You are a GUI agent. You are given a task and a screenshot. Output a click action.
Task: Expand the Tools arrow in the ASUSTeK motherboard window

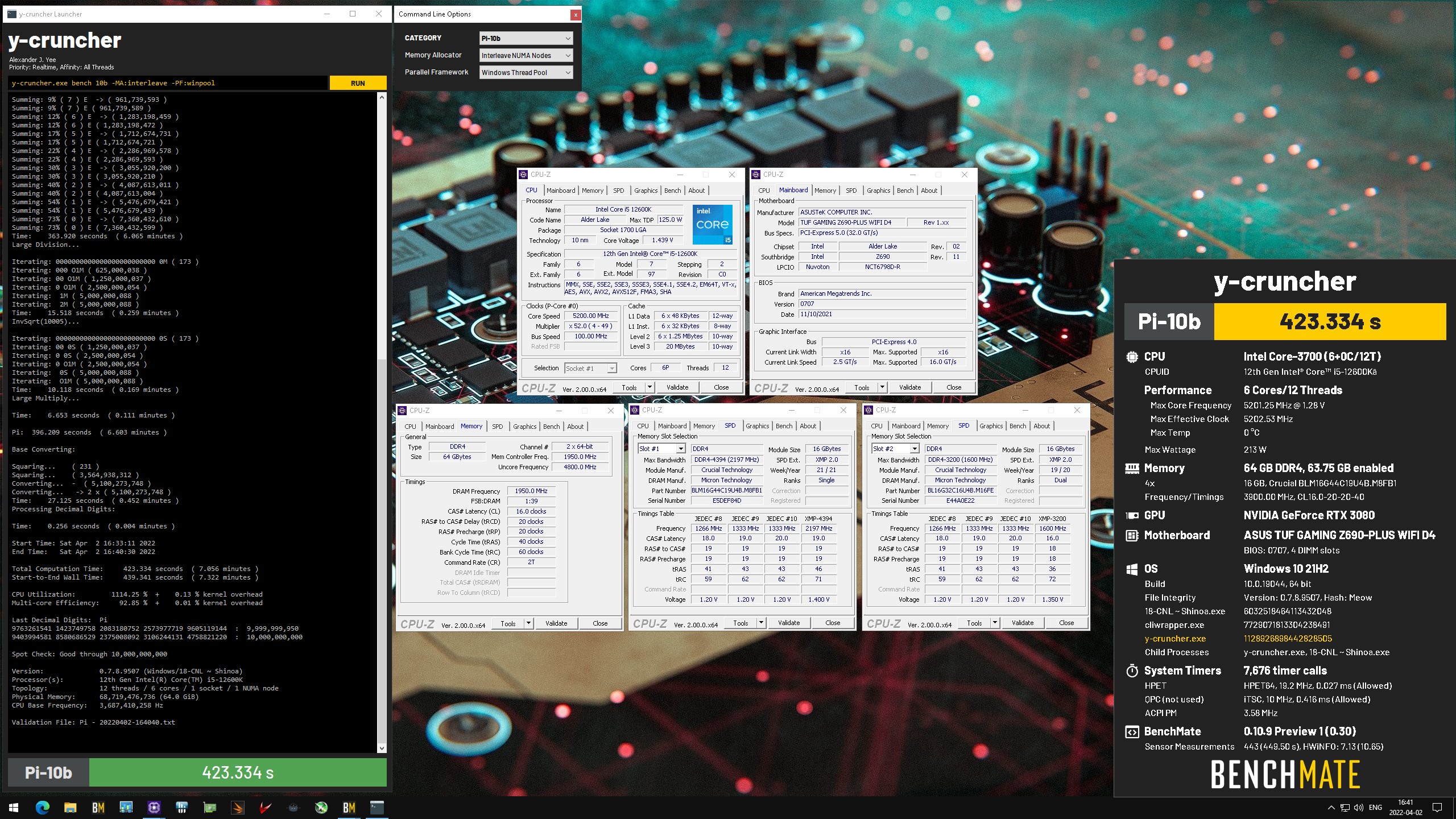tap(882, 387)
